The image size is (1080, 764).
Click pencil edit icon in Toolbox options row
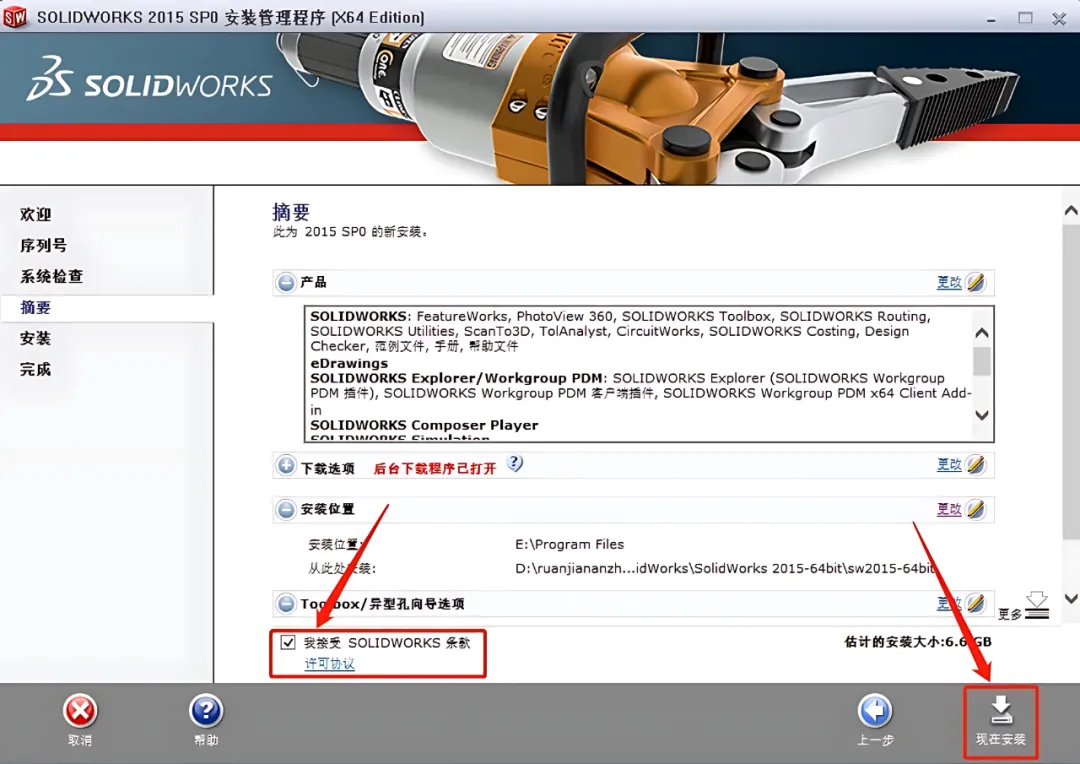pyautogui.click(x=975, y=603)
